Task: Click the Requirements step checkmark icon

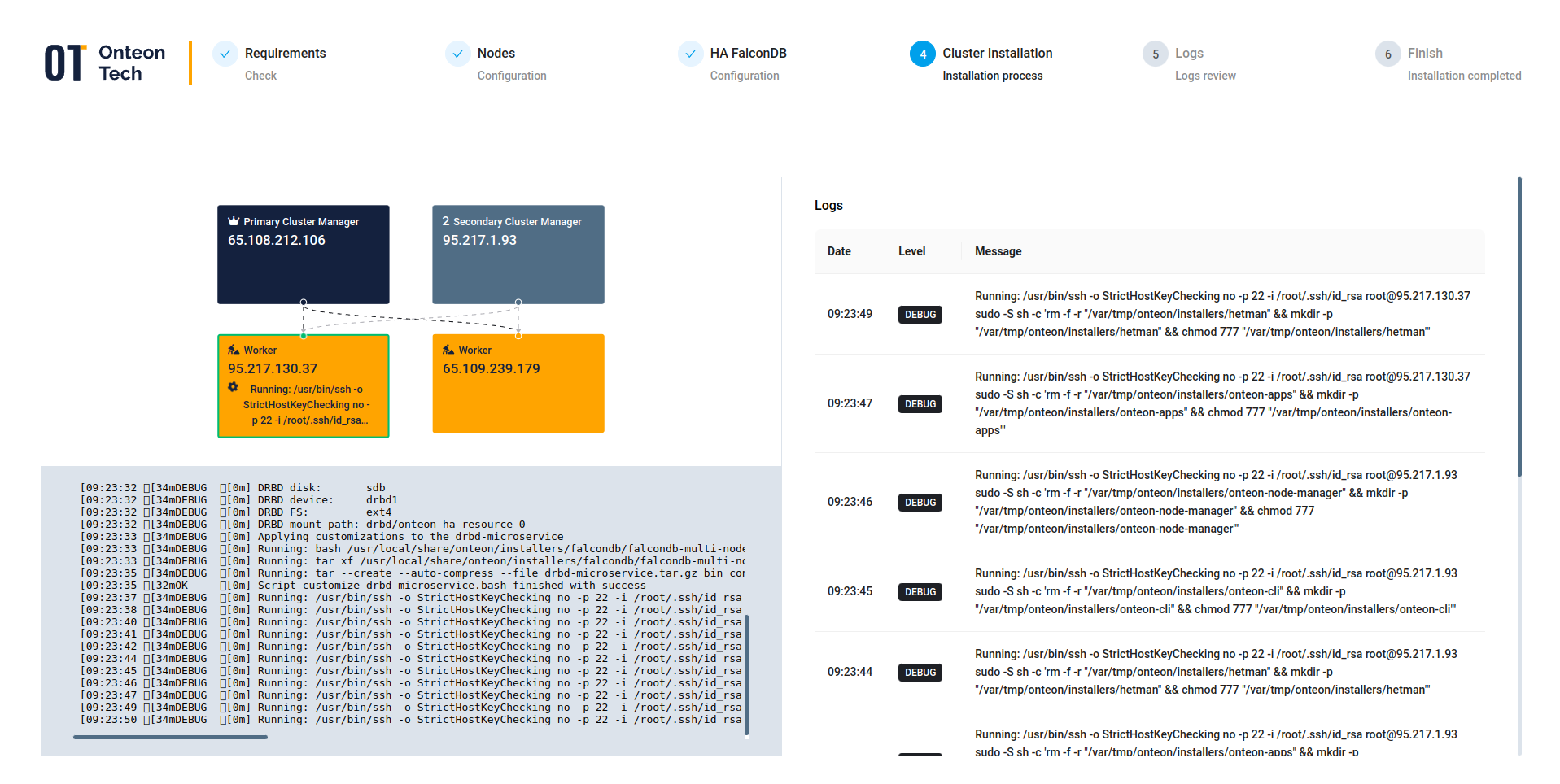Action: (225, 54)
